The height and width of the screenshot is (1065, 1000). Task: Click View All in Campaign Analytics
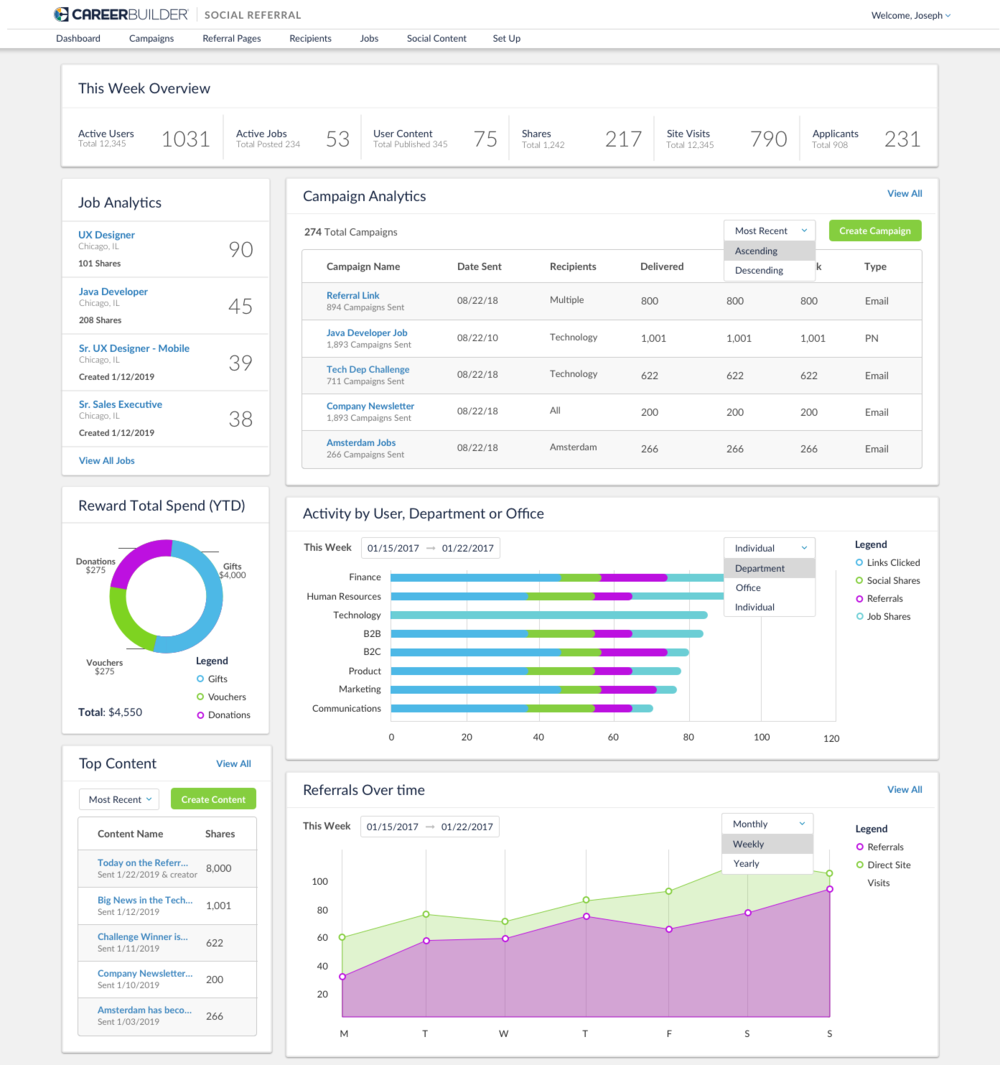[905, 194]
